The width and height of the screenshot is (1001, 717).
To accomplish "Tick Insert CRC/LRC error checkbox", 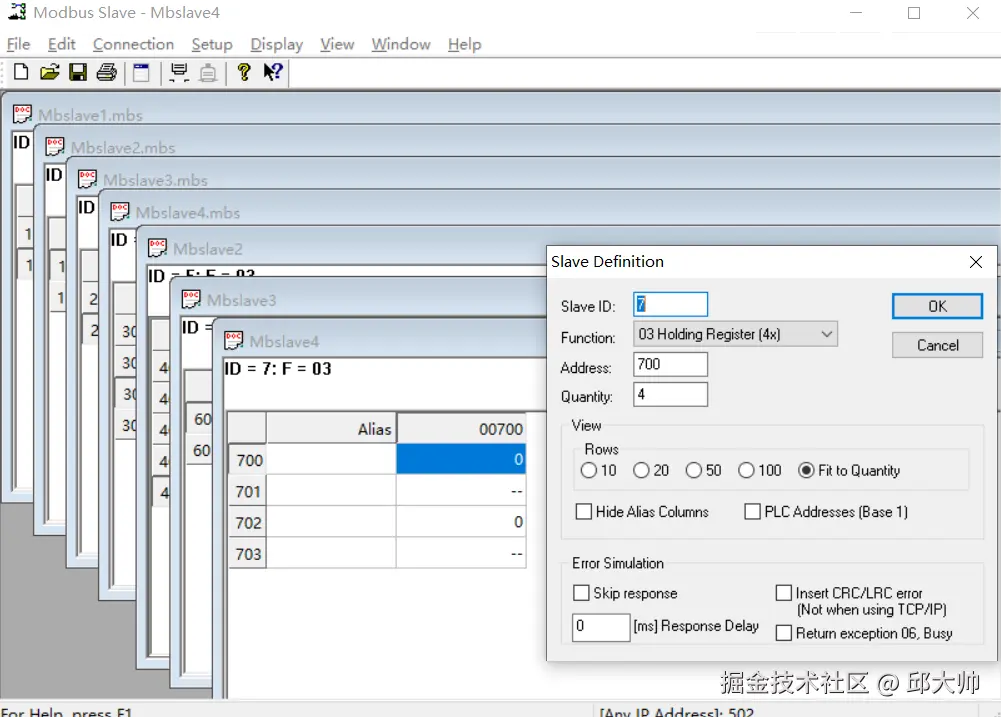I will tap(783, 593).
